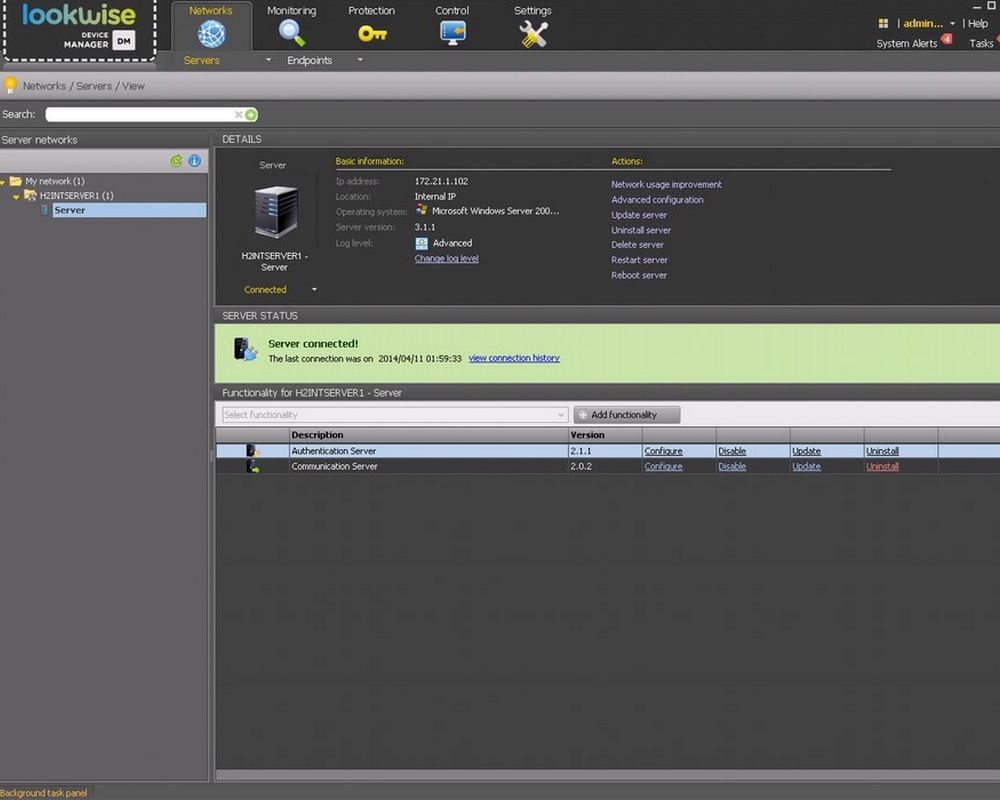Open the Control monitor icon

click(452, 33)
